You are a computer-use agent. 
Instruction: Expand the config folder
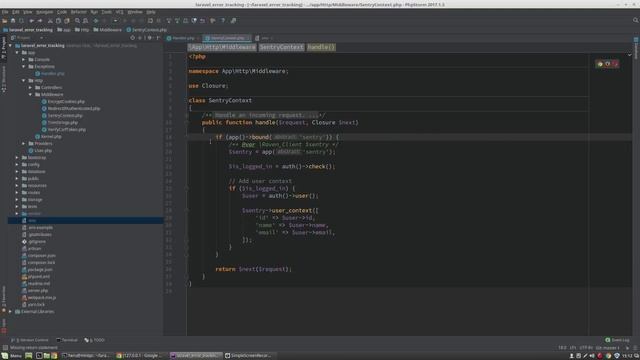[x=17, y=164]
